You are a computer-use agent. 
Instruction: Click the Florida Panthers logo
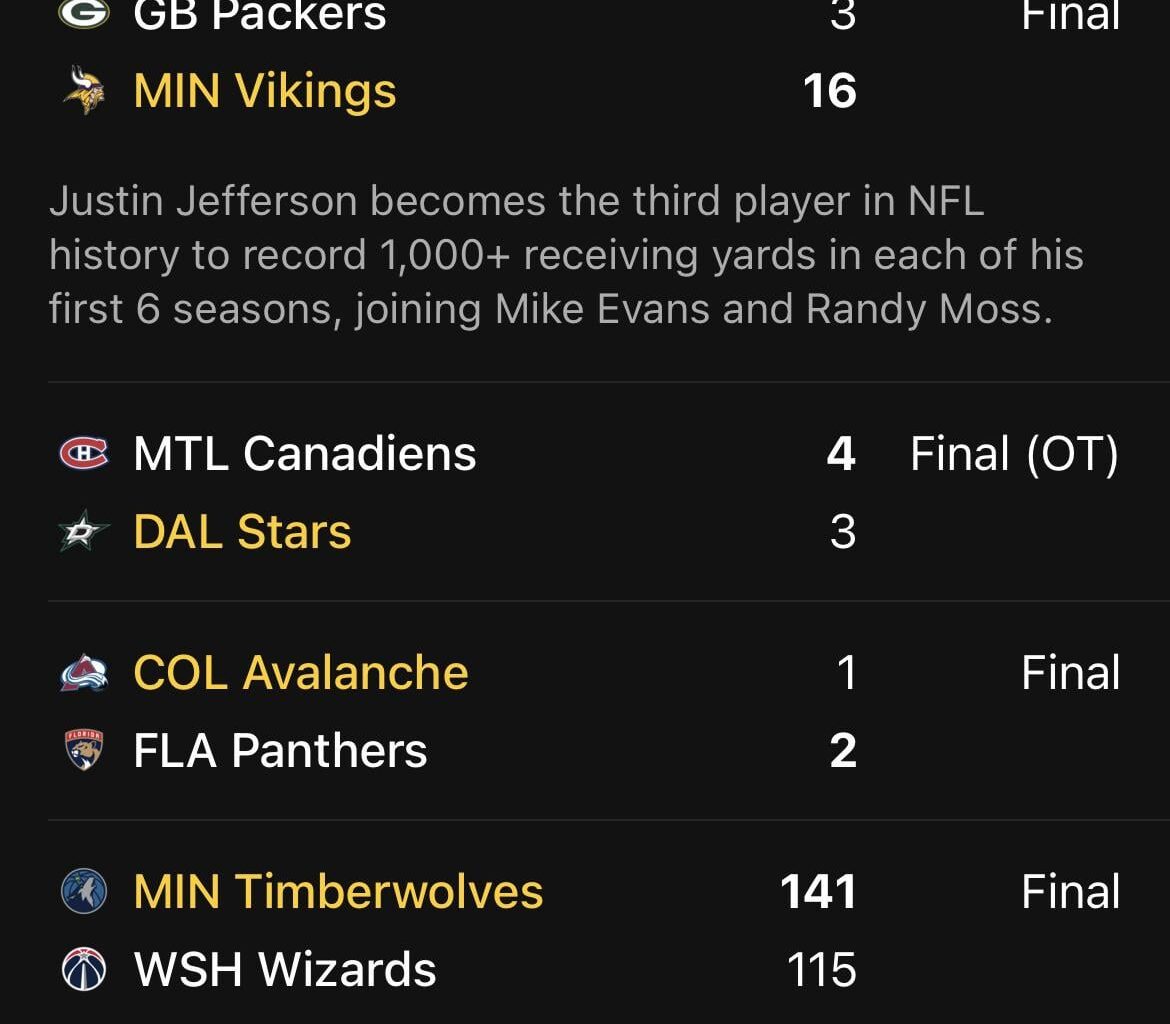[x=85, y=750]
